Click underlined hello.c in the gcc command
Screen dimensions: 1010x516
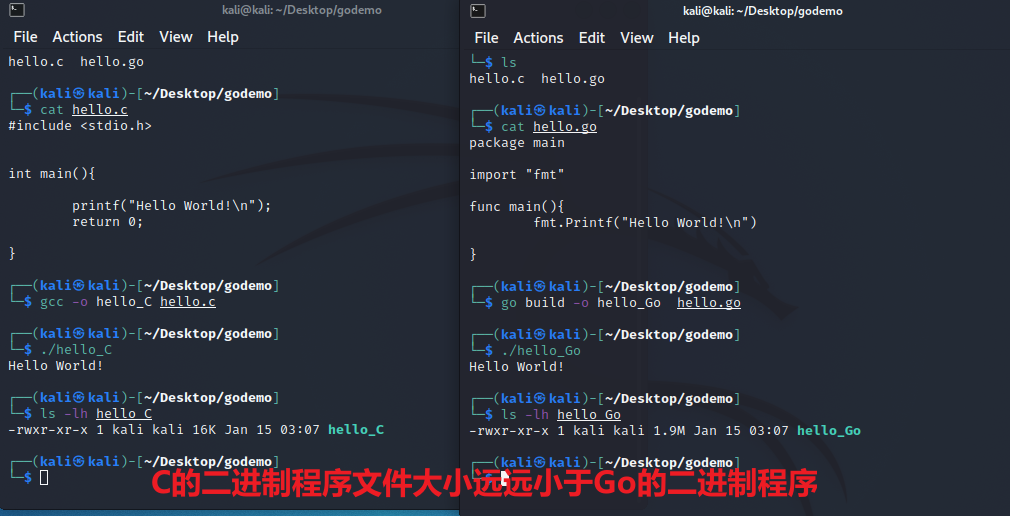point(187,302)
